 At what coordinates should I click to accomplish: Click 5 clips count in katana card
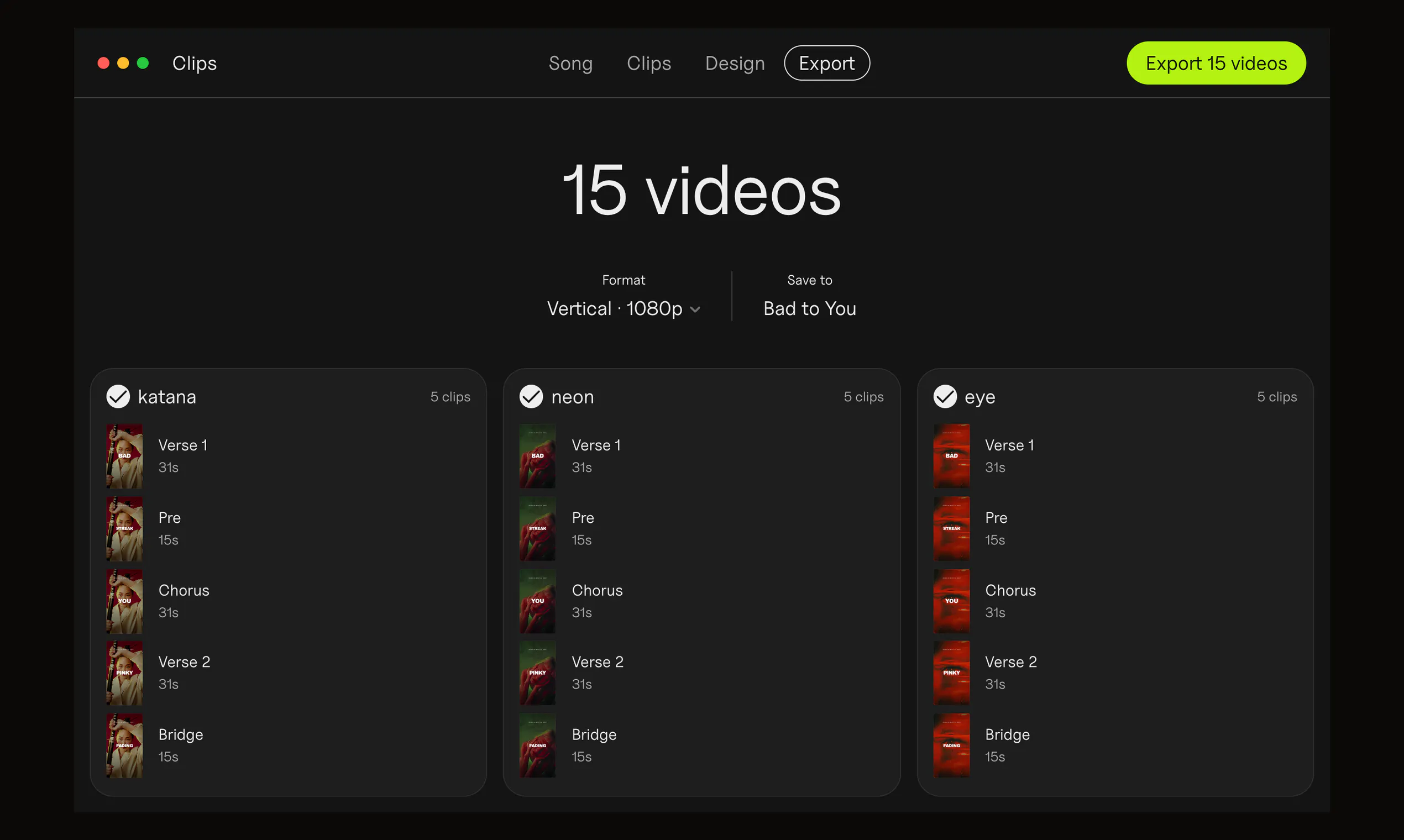(x=450, y=397)
